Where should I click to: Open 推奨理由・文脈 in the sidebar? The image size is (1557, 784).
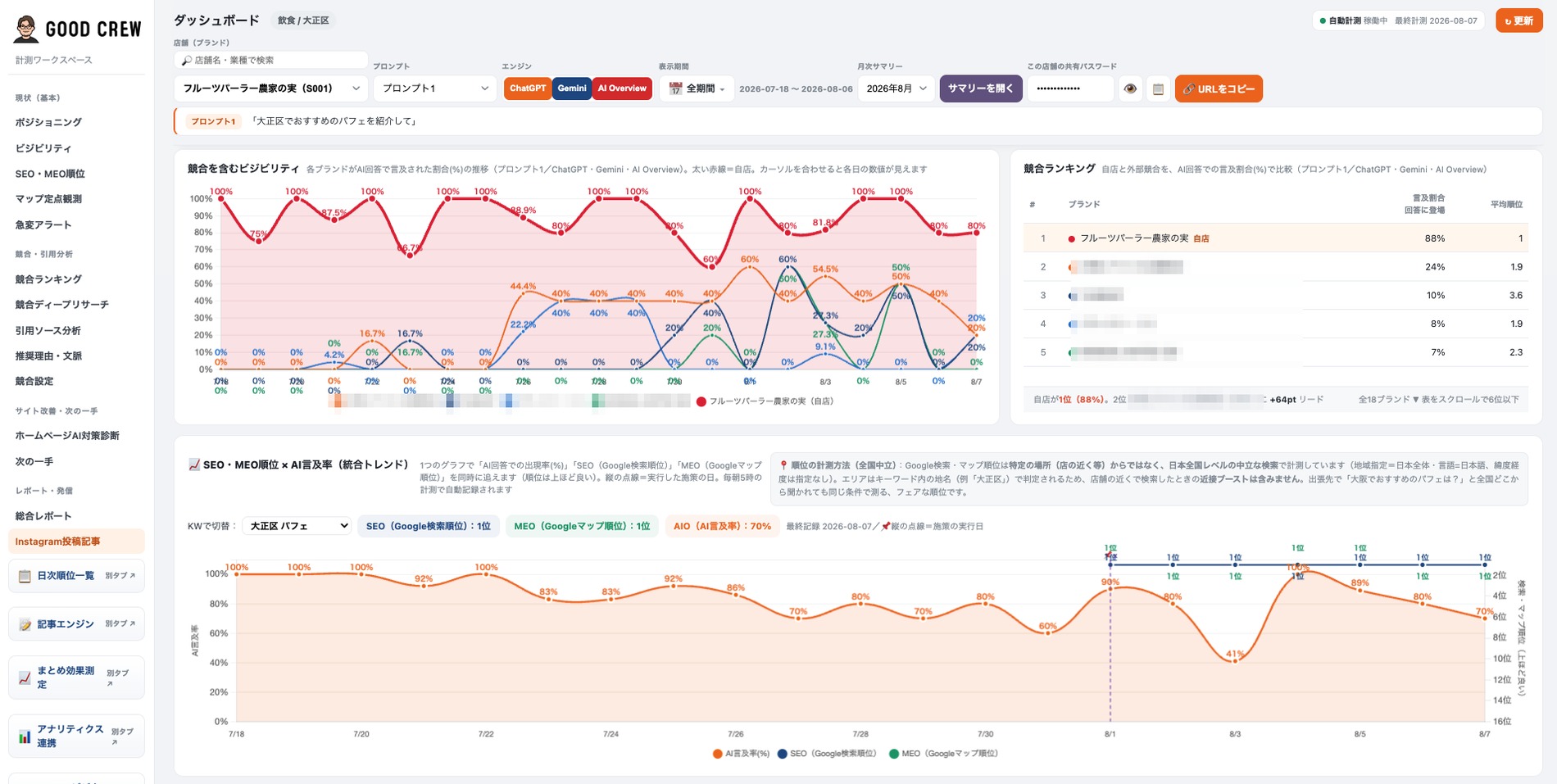(x=48, y=356)
